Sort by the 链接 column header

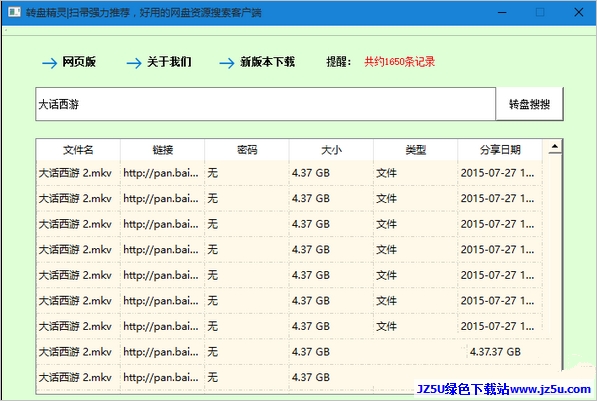[163, 150]
